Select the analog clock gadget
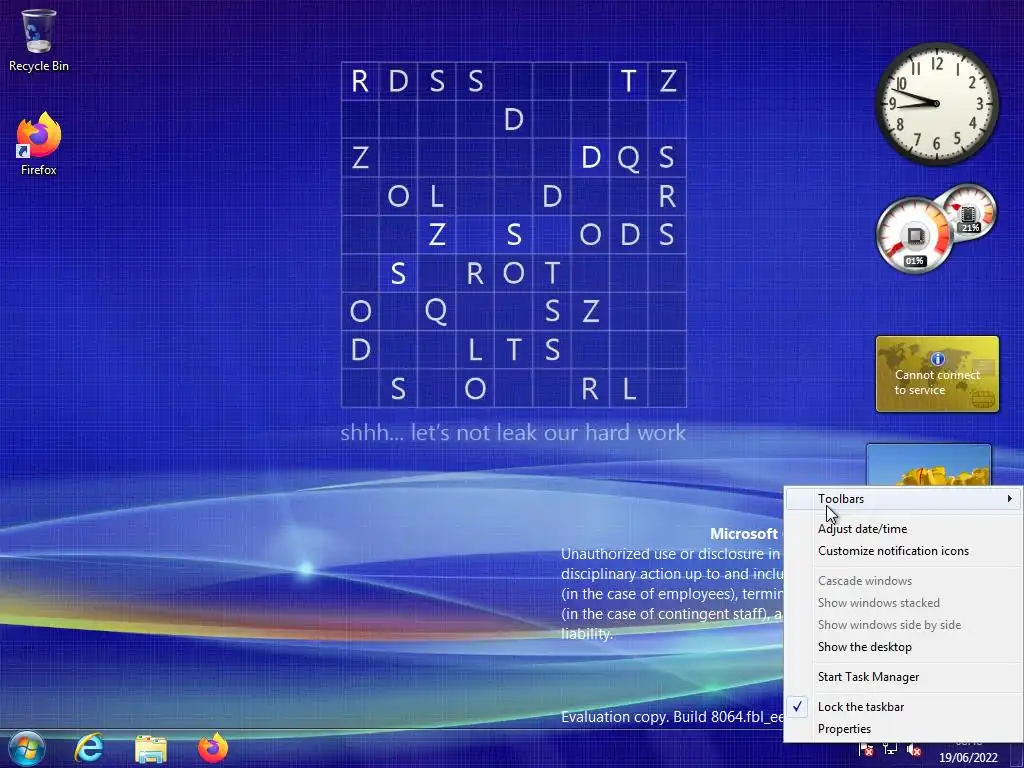Viewport: 1024px width, 768px height. [x=936, y=104]
